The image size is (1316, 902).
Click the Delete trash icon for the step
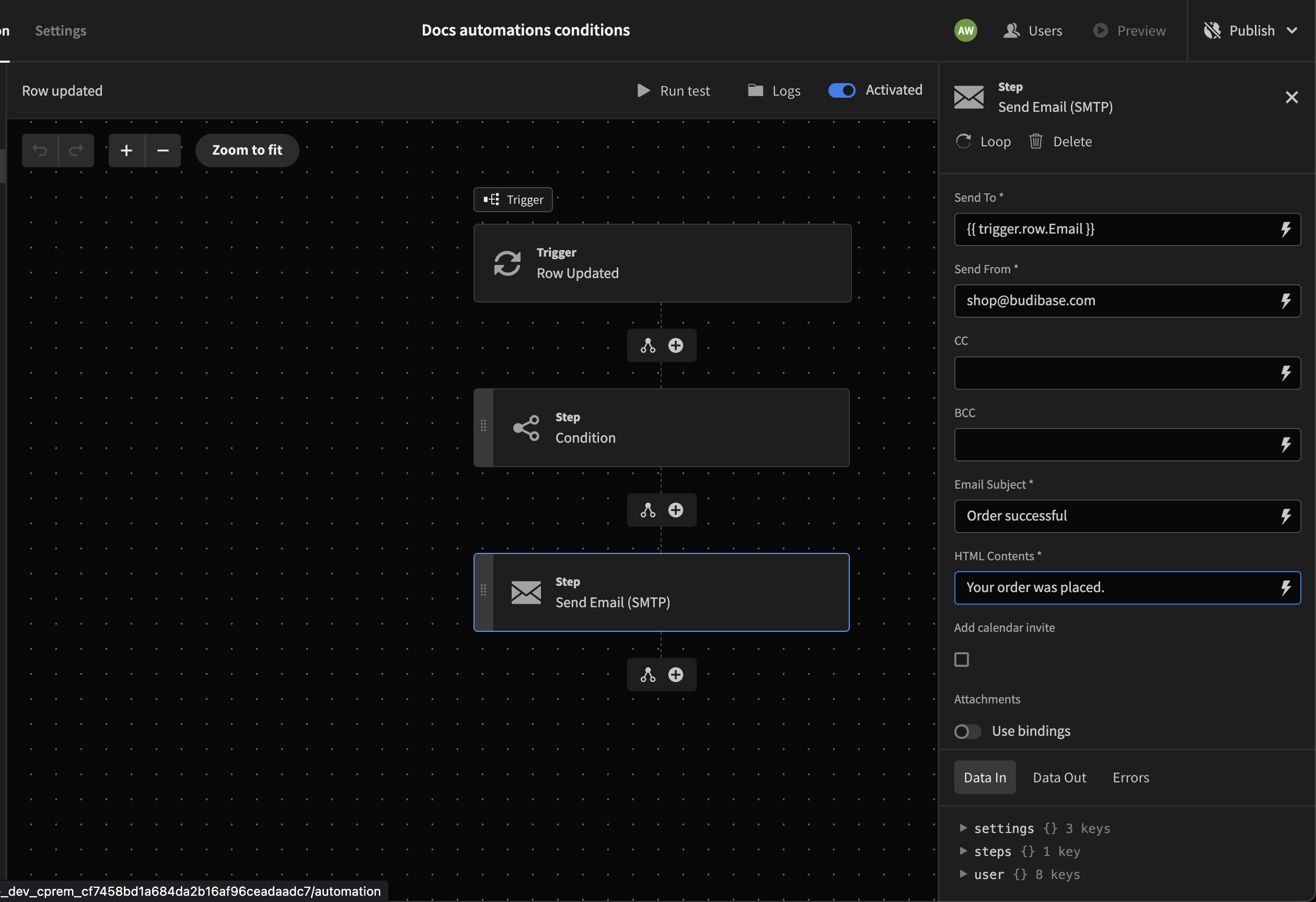coord(1036,142)
